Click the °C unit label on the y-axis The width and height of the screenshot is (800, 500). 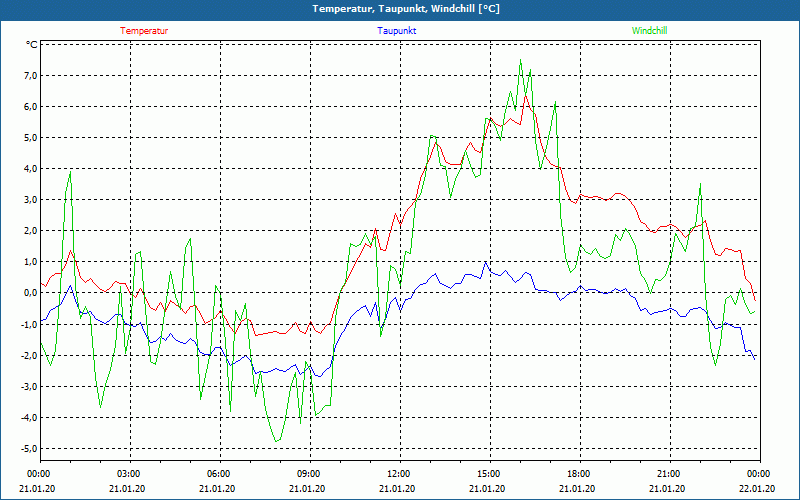[31, 45]
